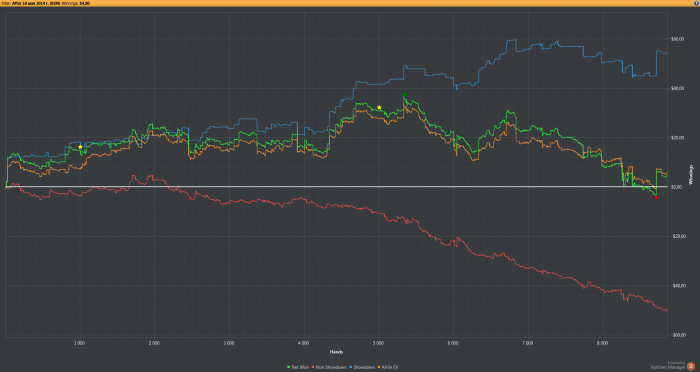Select the red low-point marker on Net Won line
The image size is (700, 372).
click(x=656, y=197)
